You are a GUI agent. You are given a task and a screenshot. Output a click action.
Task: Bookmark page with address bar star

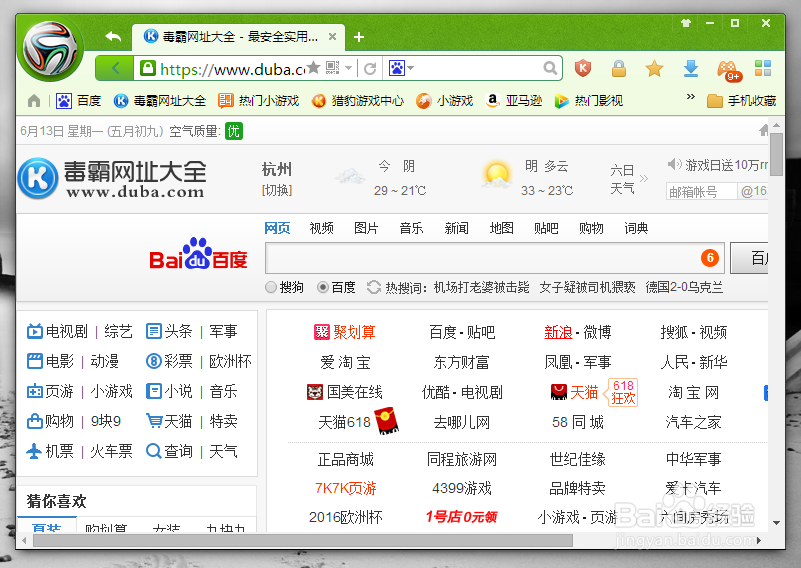(x=314, y=67)
